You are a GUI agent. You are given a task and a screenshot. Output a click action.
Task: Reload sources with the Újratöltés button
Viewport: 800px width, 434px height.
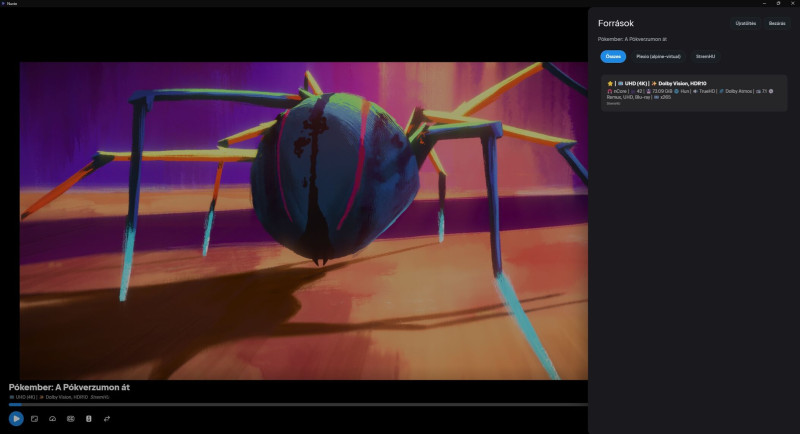click(x=745, y=23)
